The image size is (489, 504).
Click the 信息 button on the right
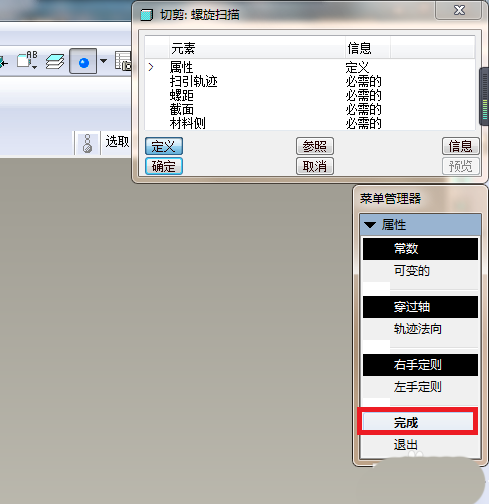pyautogui.click(x=461, y=146)
